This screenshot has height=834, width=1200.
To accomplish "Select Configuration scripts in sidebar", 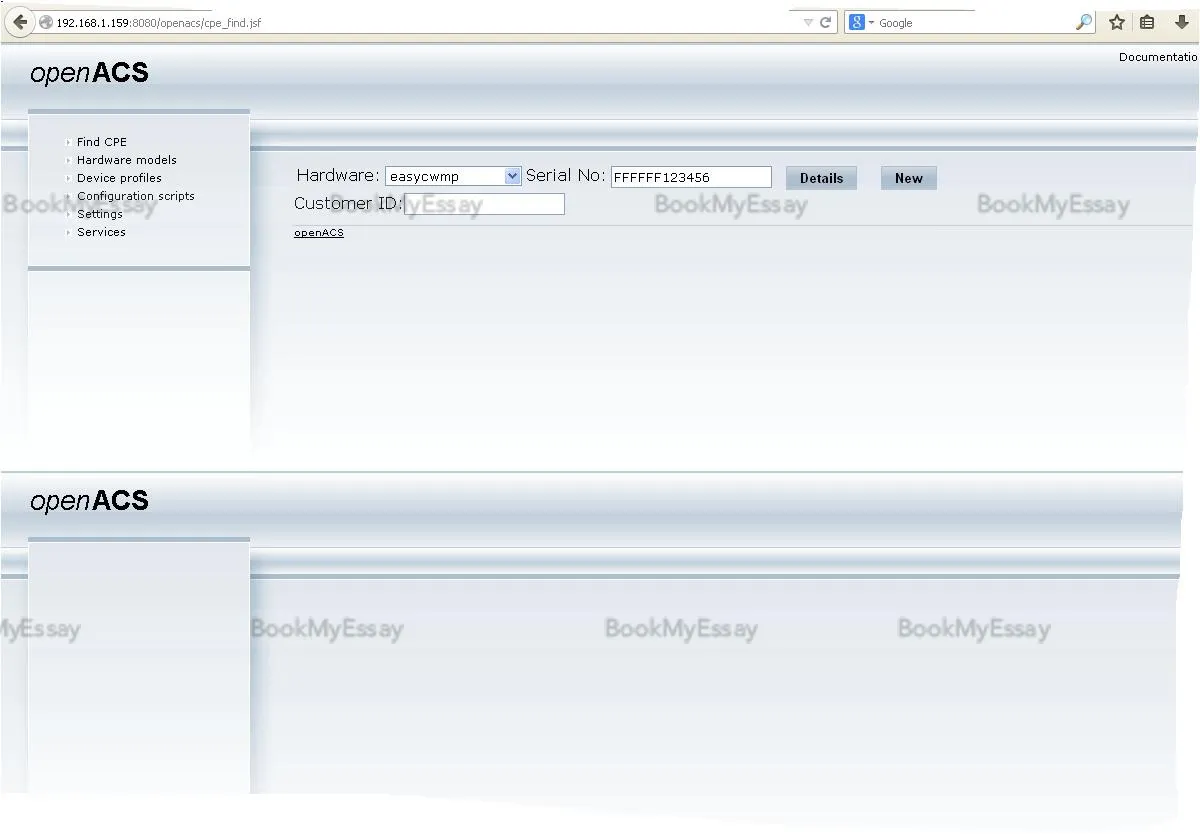I will click(x=135, y=196).
